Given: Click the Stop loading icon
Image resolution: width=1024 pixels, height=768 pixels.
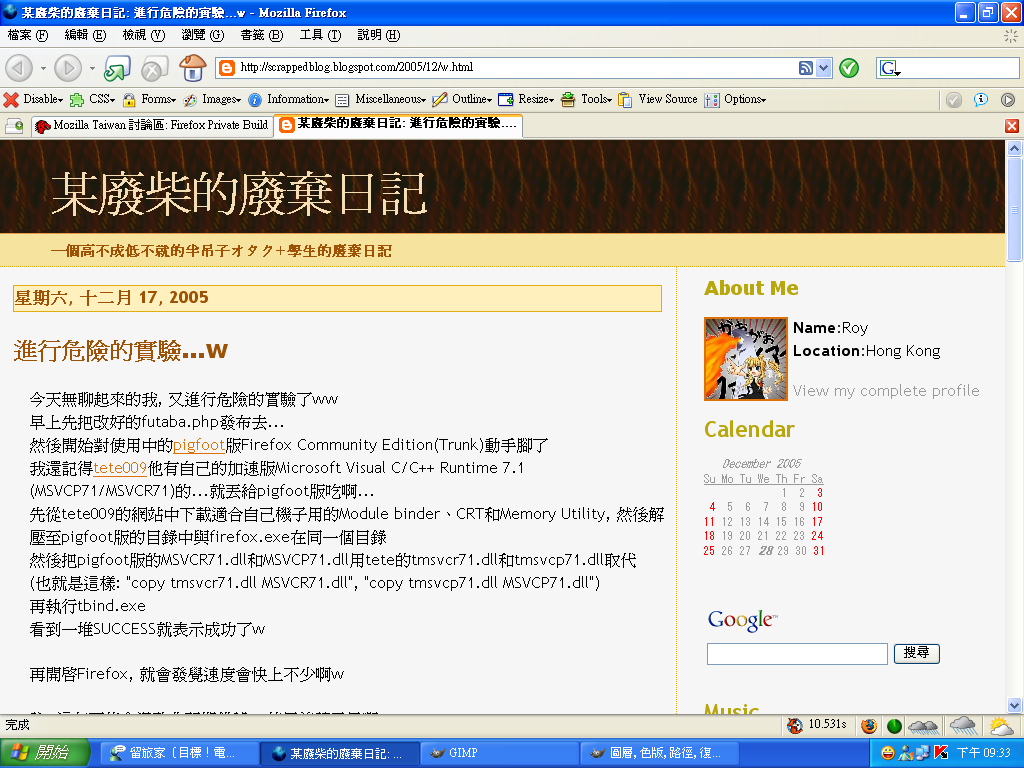Looking at the screenshot, I should 153,68.
